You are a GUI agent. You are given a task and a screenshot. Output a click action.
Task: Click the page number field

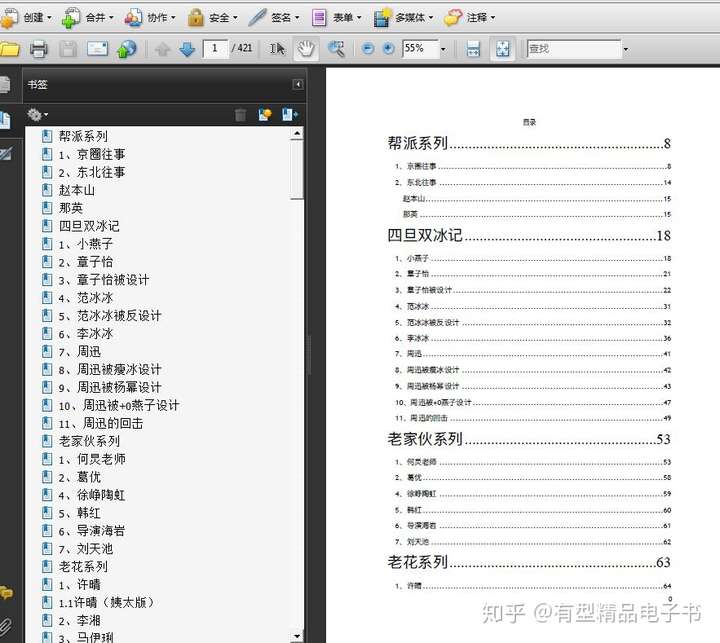tap(215, 48)
